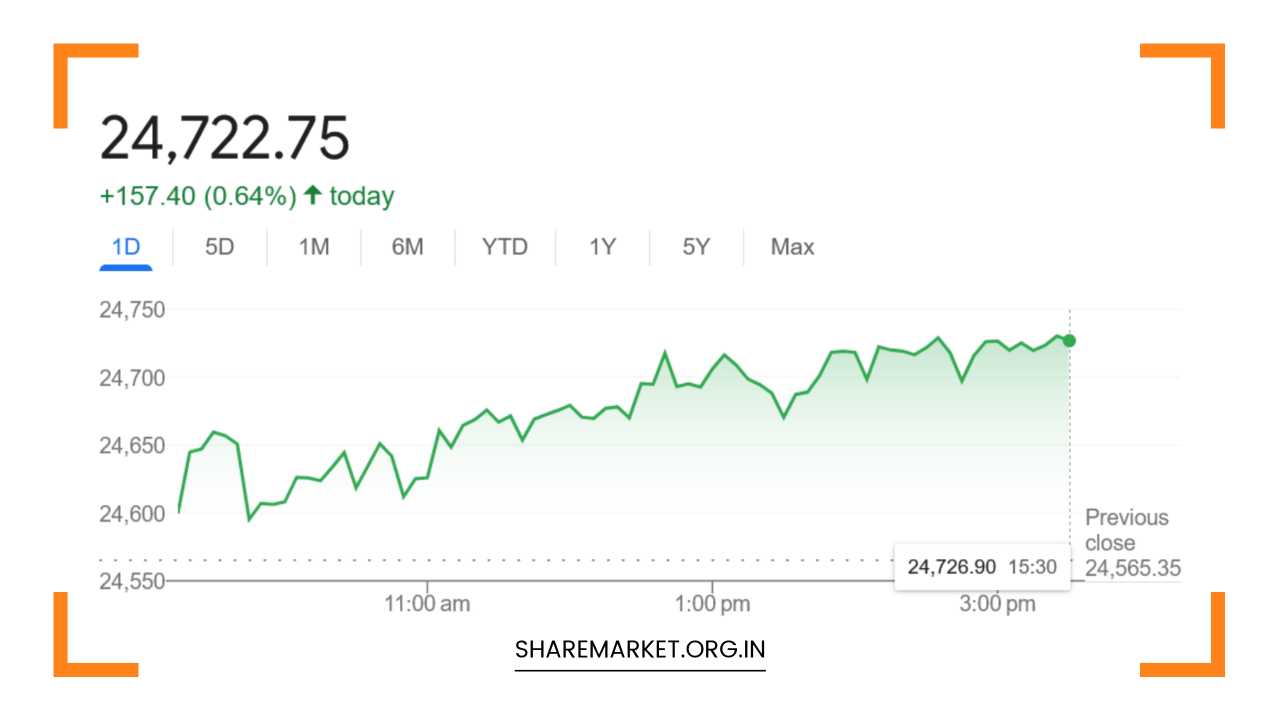Select the green data point marker on chart
The width and height of the screenshot is (1280, 720).
coord(1068,341)
